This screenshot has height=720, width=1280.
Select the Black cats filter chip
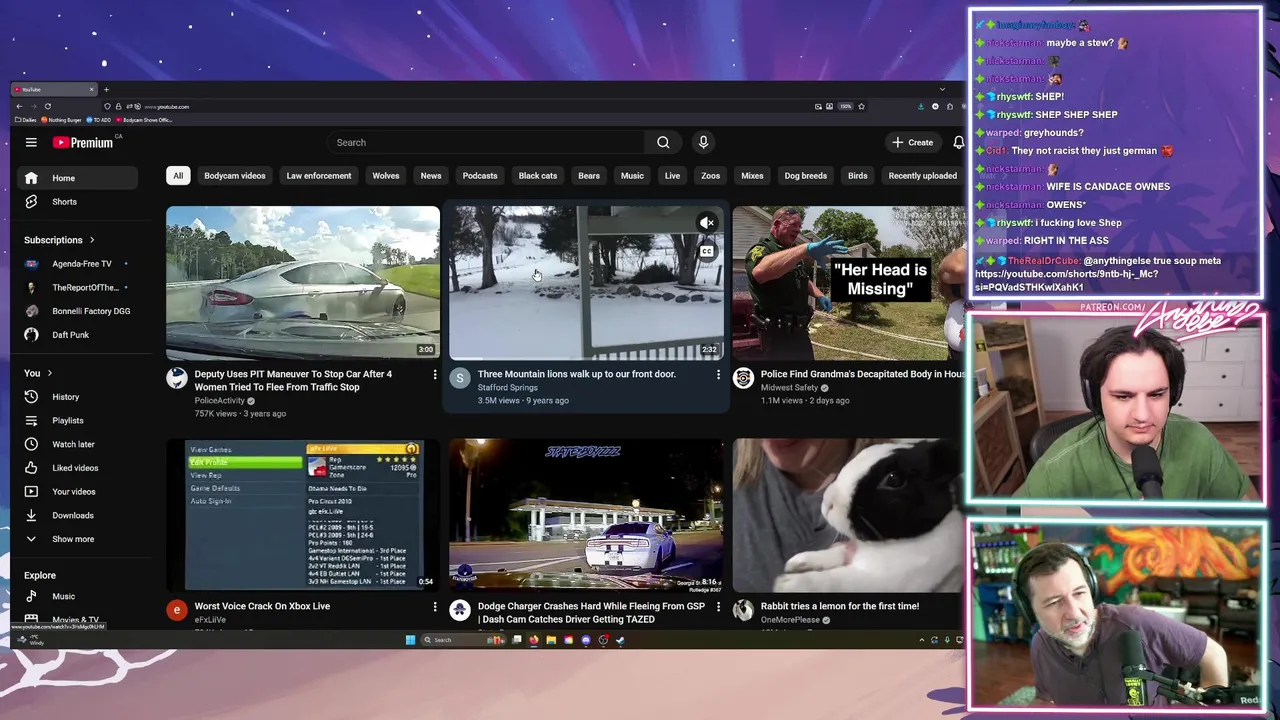(x=538, y=176)
